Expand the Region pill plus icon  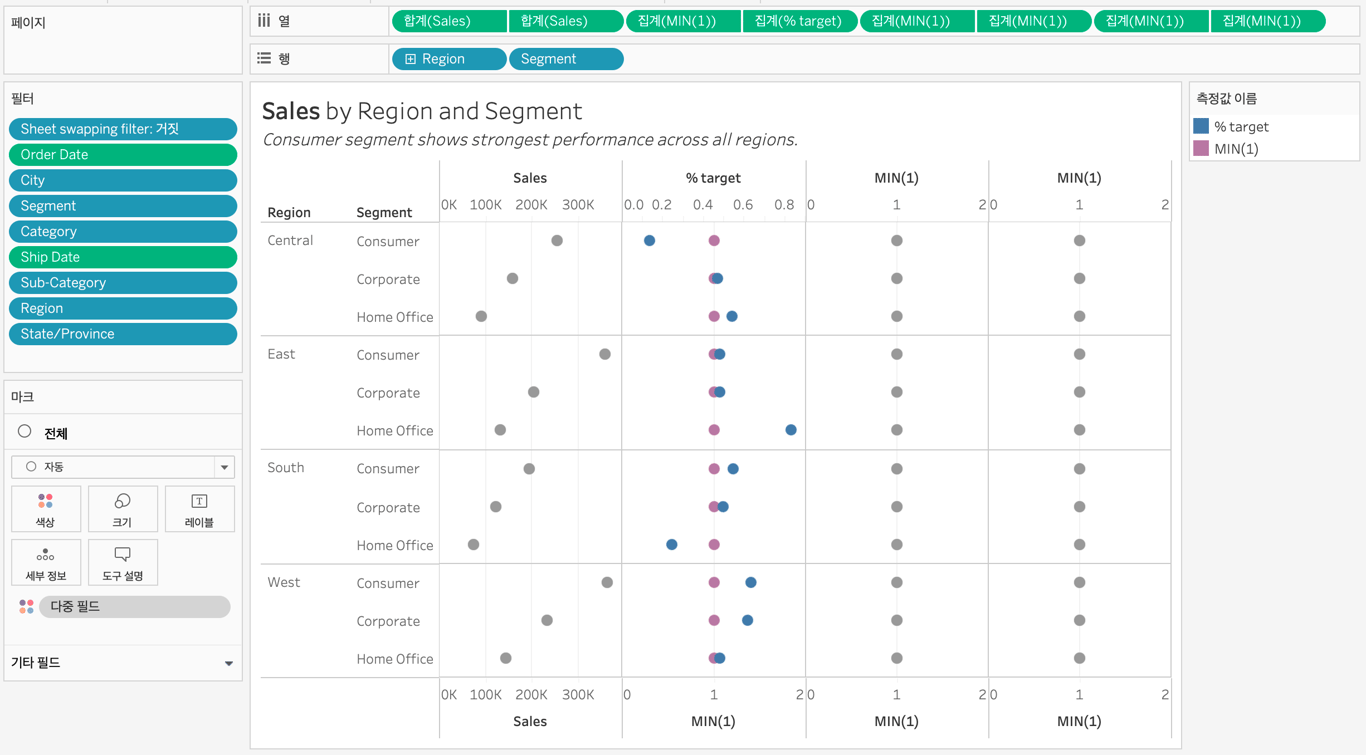coord(411,59)
